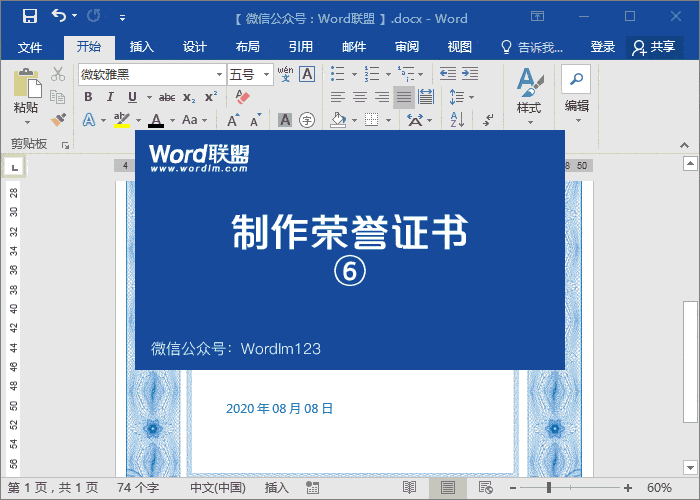Expand the 粘贴 options arrow
700x500 pixels.
pyautogui.click(x=27, y=122)
